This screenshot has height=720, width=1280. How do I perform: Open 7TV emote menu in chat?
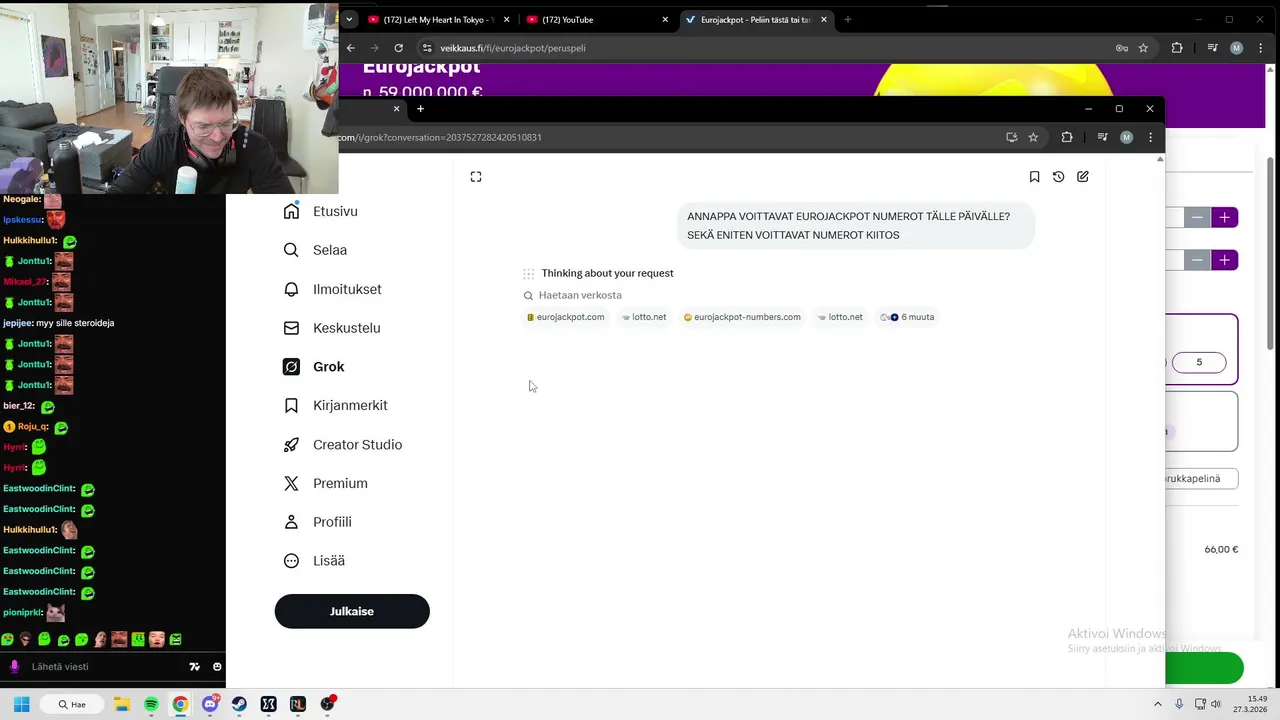coord(195,667)
